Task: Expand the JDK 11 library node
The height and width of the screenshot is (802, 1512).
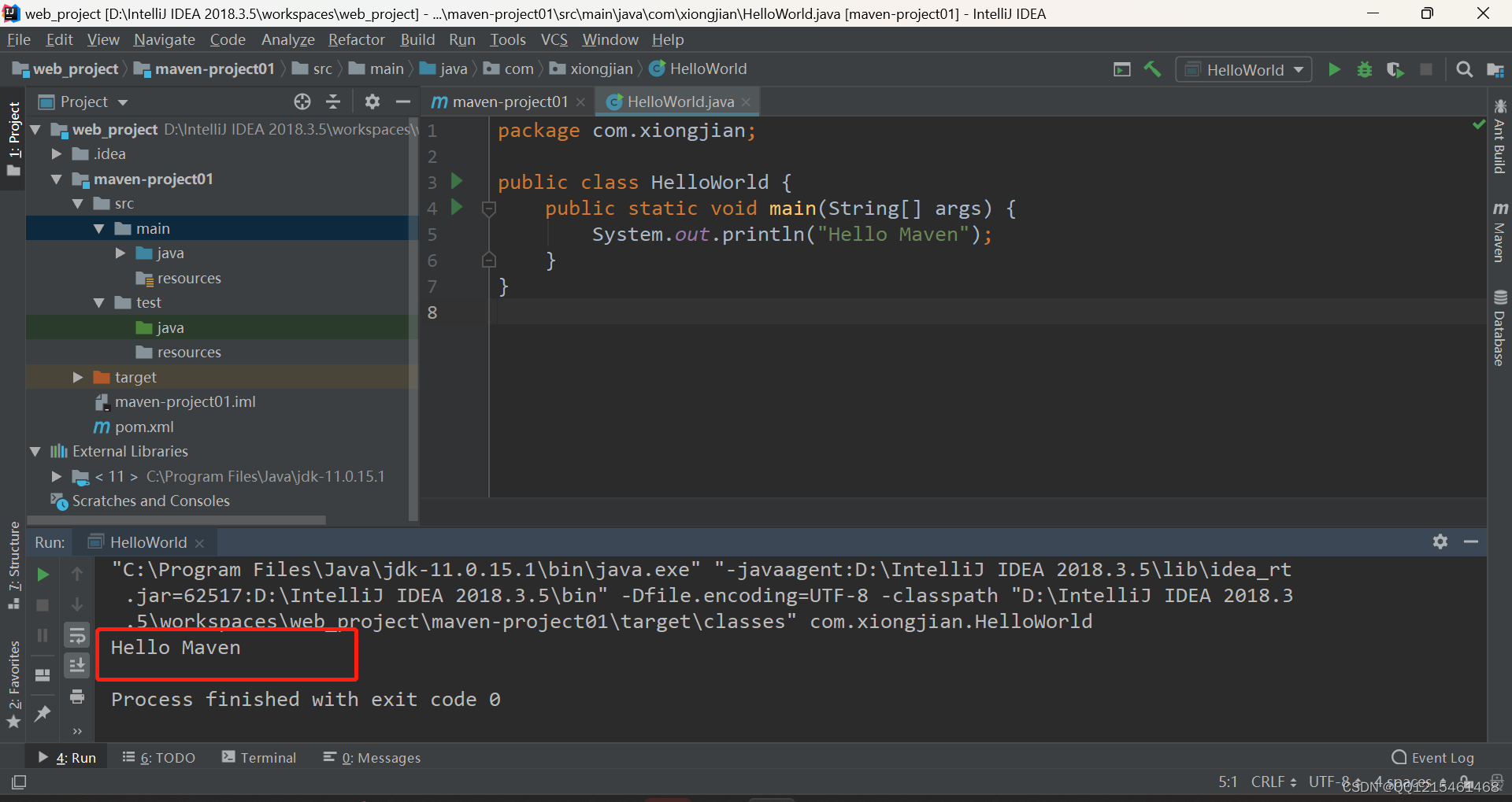Action: click(56, 477)
